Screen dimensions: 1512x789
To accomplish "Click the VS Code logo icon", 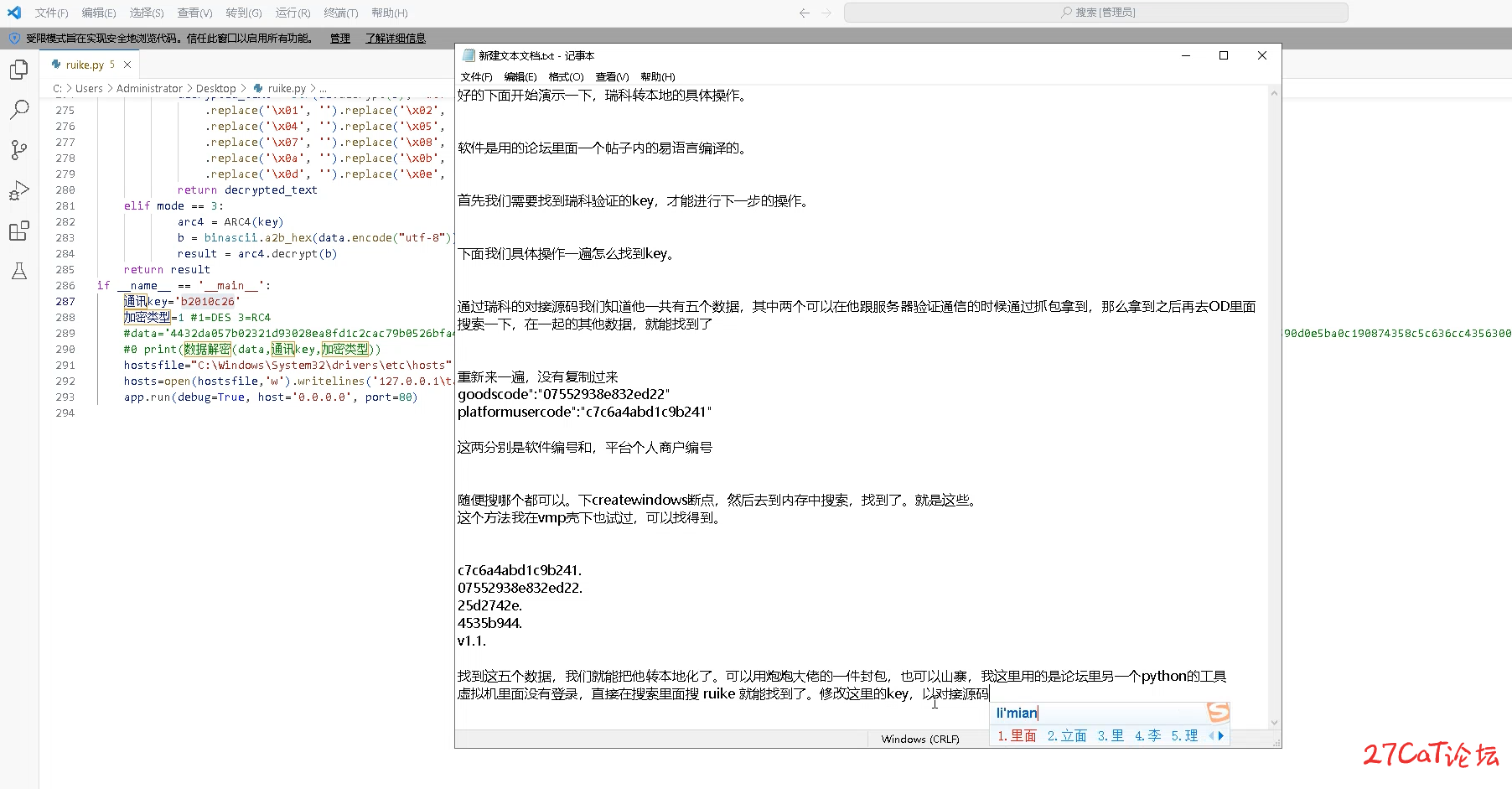I will pos(14,13).
